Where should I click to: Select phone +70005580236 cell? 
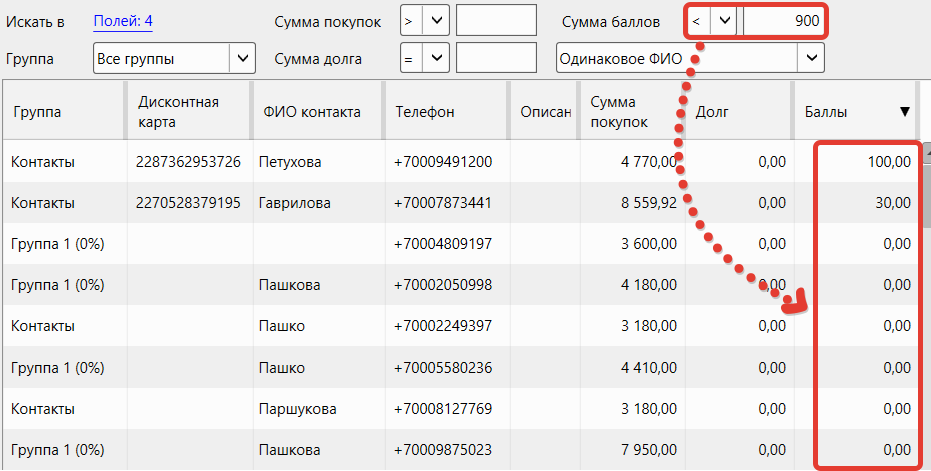point(448,368)
